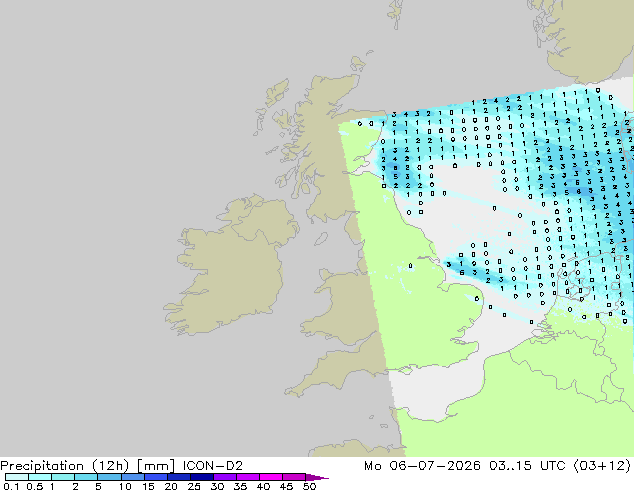Screen dimensions: 634x490
Task: Click the 0.1–0.5 mm legend color swatch
Action: pyautogui.click(x=17, y=477)
